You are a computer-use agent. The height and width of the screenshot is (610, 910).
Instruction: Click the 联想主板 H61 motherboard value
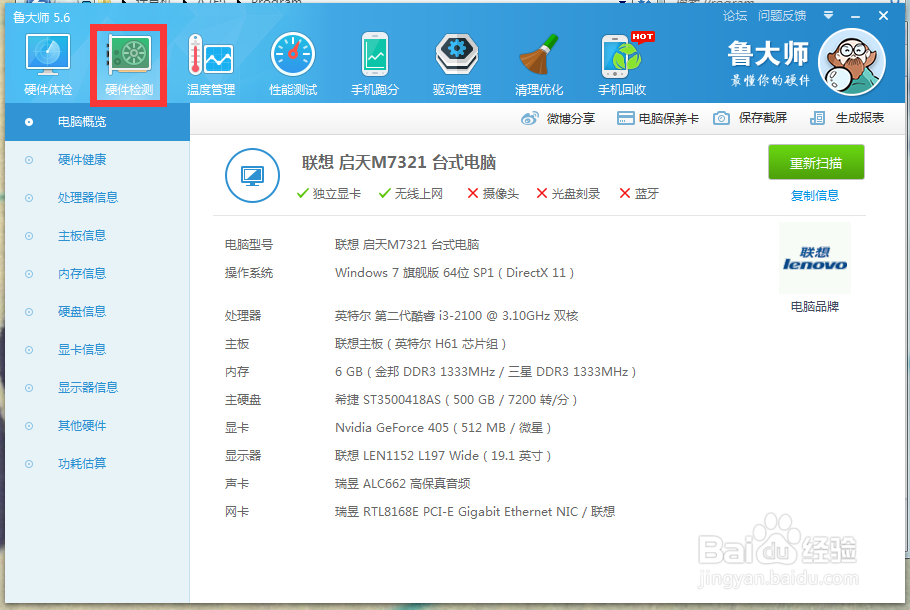421,344
